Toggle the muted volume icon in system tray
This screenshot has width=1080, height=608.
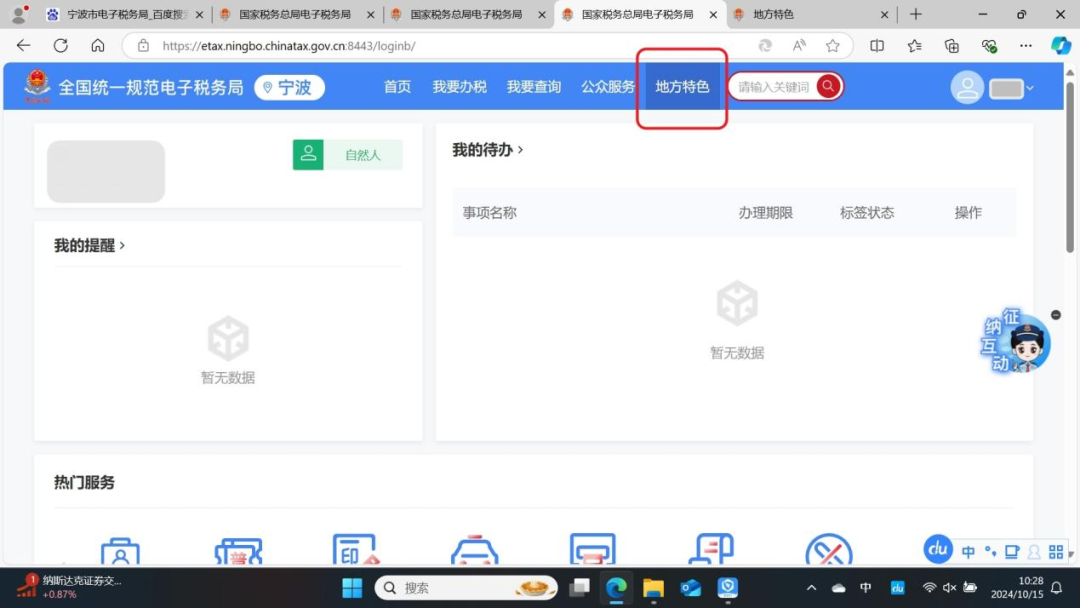949,588
